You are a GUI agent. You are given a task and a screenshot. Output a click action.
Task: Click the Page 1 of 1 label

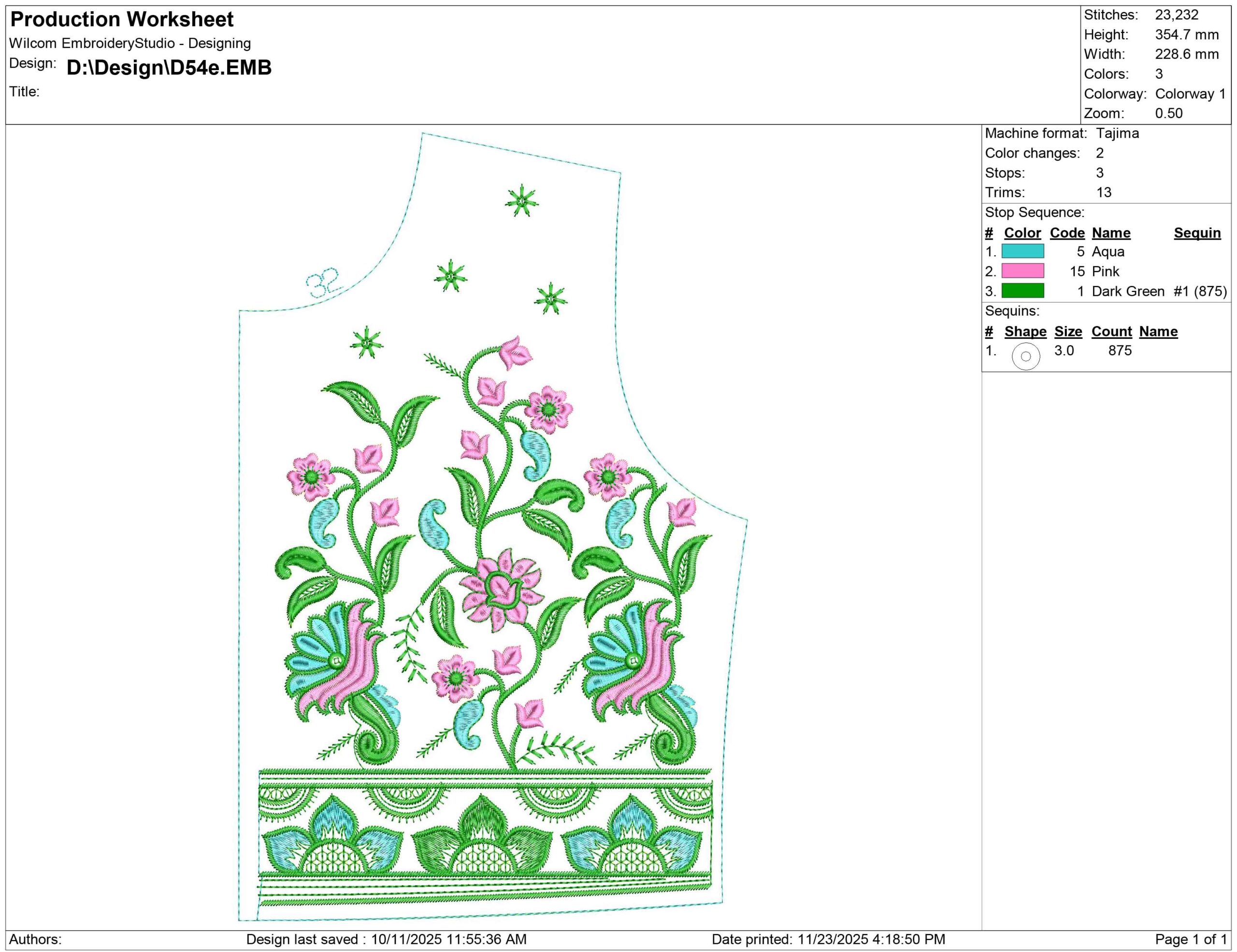[x=1191, y=939]
